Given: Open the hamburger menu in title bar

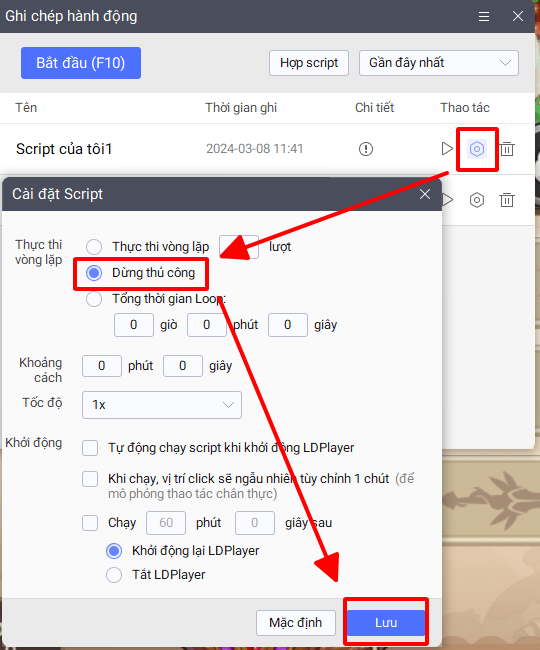Looking at the screenshot, I should (x=484, y=16).
